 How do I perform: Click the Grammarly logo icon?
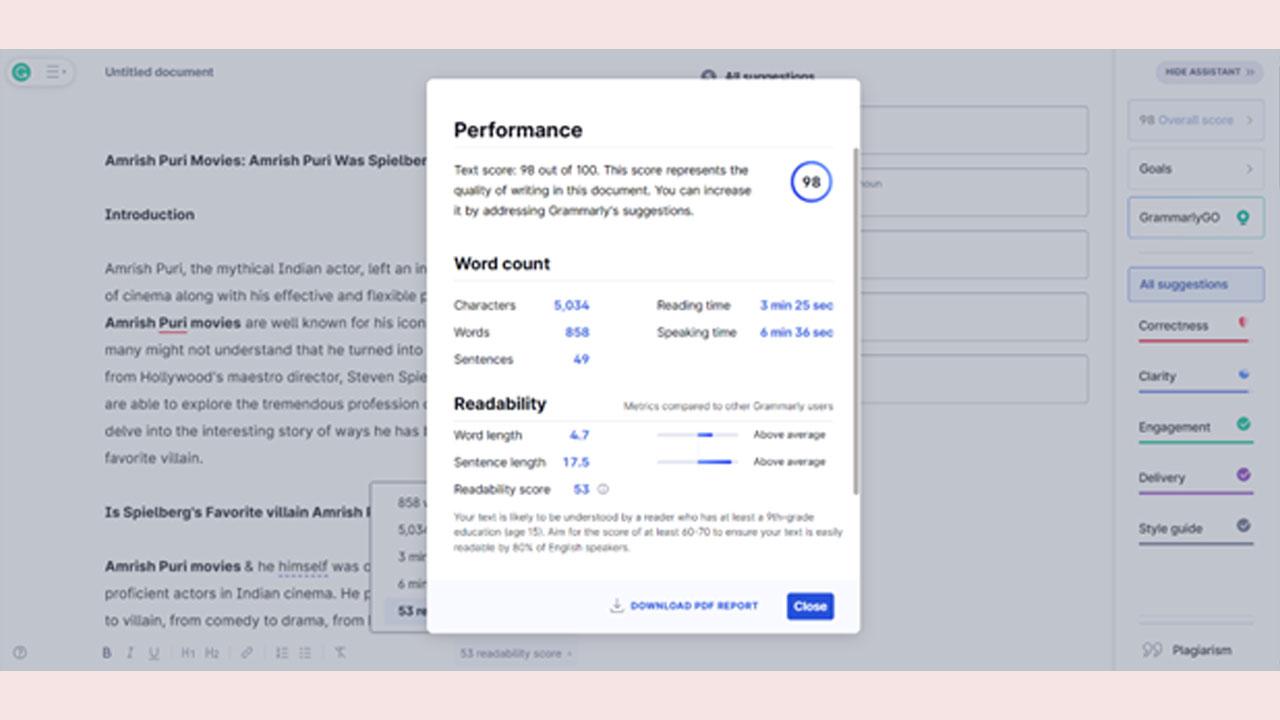coord(21,72)
